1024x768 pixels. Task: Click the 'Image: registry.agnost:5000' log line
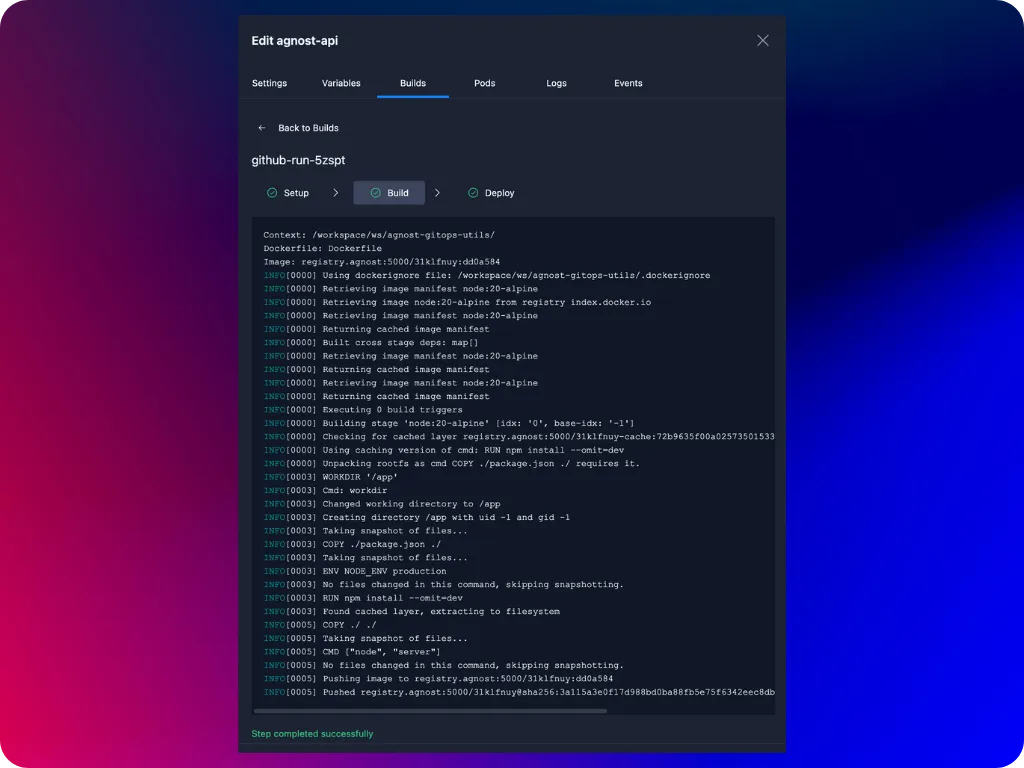[381, 262]
